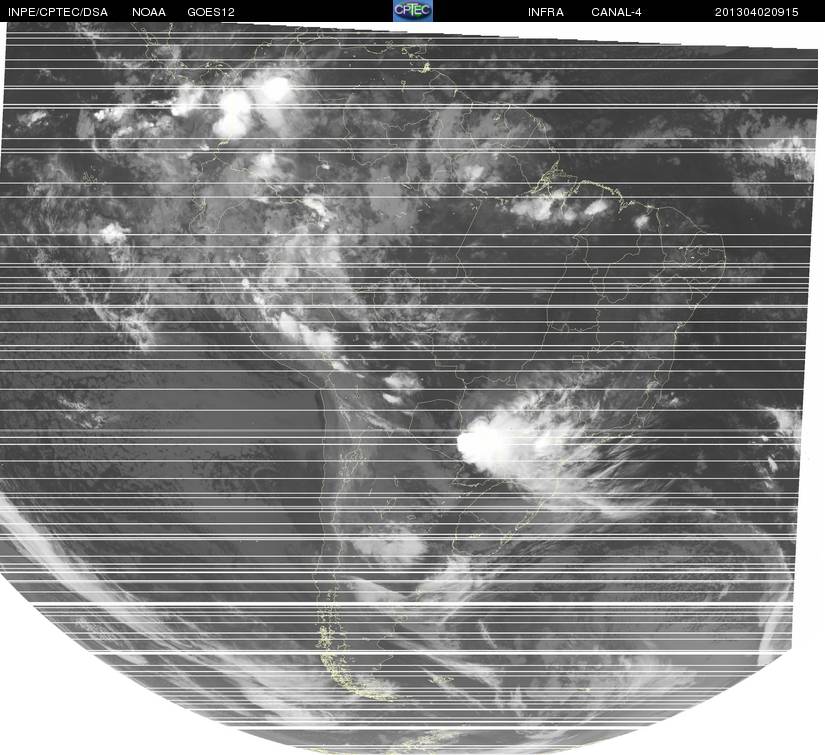Screen dimensions: 825x755
Task: Click the CPTEC logo in the header
Action: click(412, 11)
